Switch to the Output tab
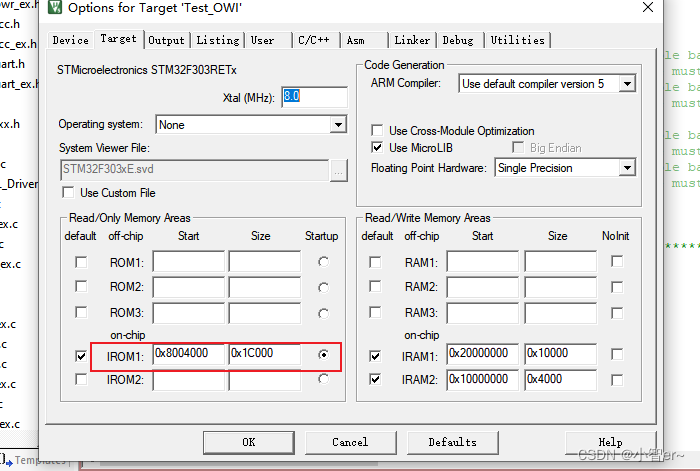This screenshot has width=700, height=471. click(x=166, y=40)
